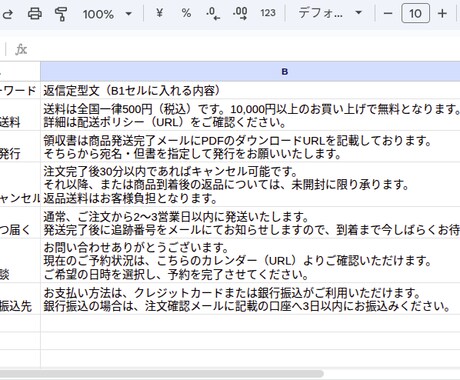This screenshot has height=380, width=460.
Task: Decrease font size with minus button
Action: [x=388, y=14]
